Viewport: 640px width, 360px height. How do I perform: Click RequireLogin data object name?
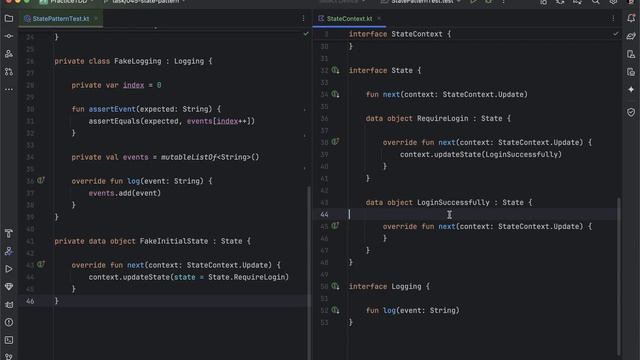point(442,118)
